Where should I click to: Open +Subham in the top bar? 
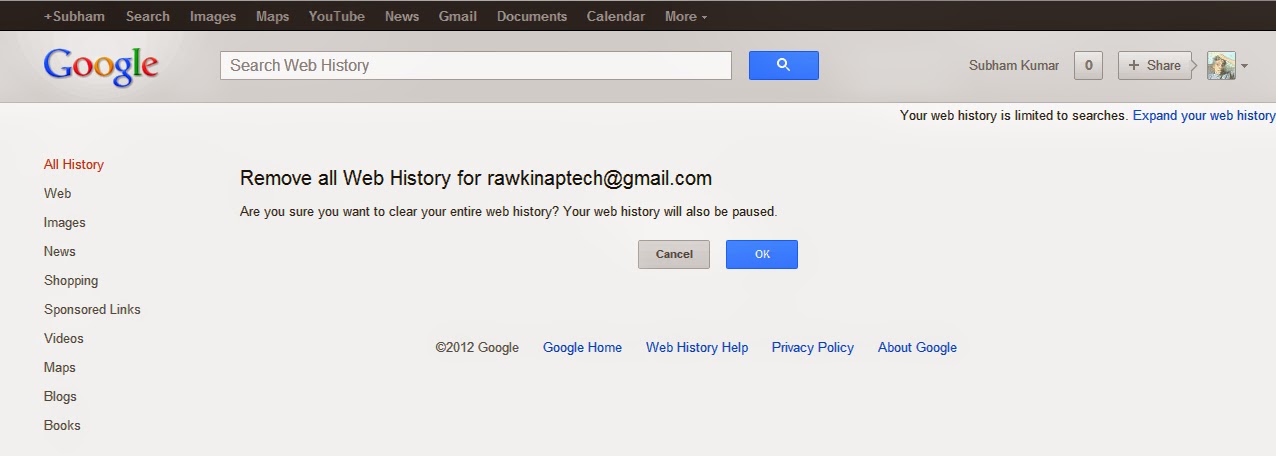point(74,16)
